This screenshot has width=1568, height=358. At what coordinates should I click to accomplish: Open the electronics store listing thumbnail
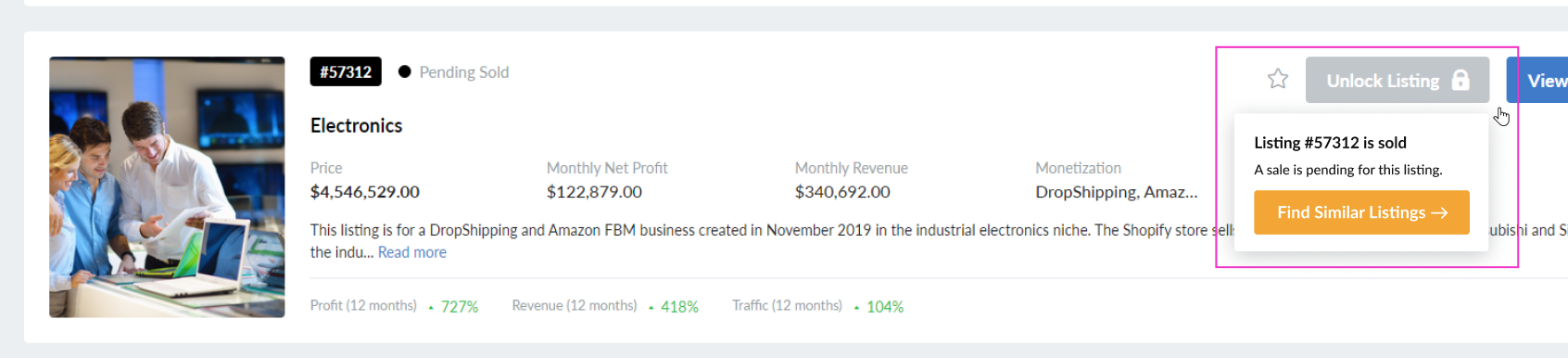[167, 187]
